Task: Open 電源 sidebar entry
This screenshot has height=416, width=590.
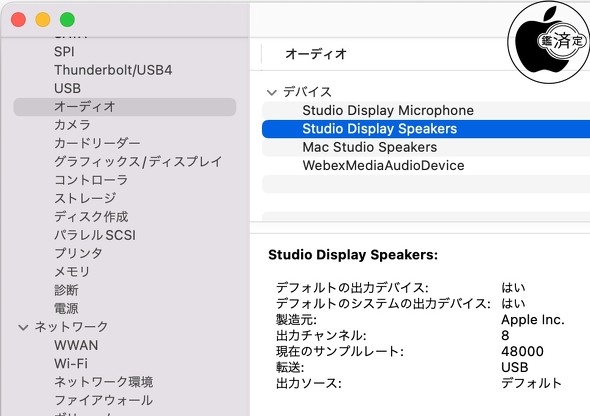Action: (66, 308)
